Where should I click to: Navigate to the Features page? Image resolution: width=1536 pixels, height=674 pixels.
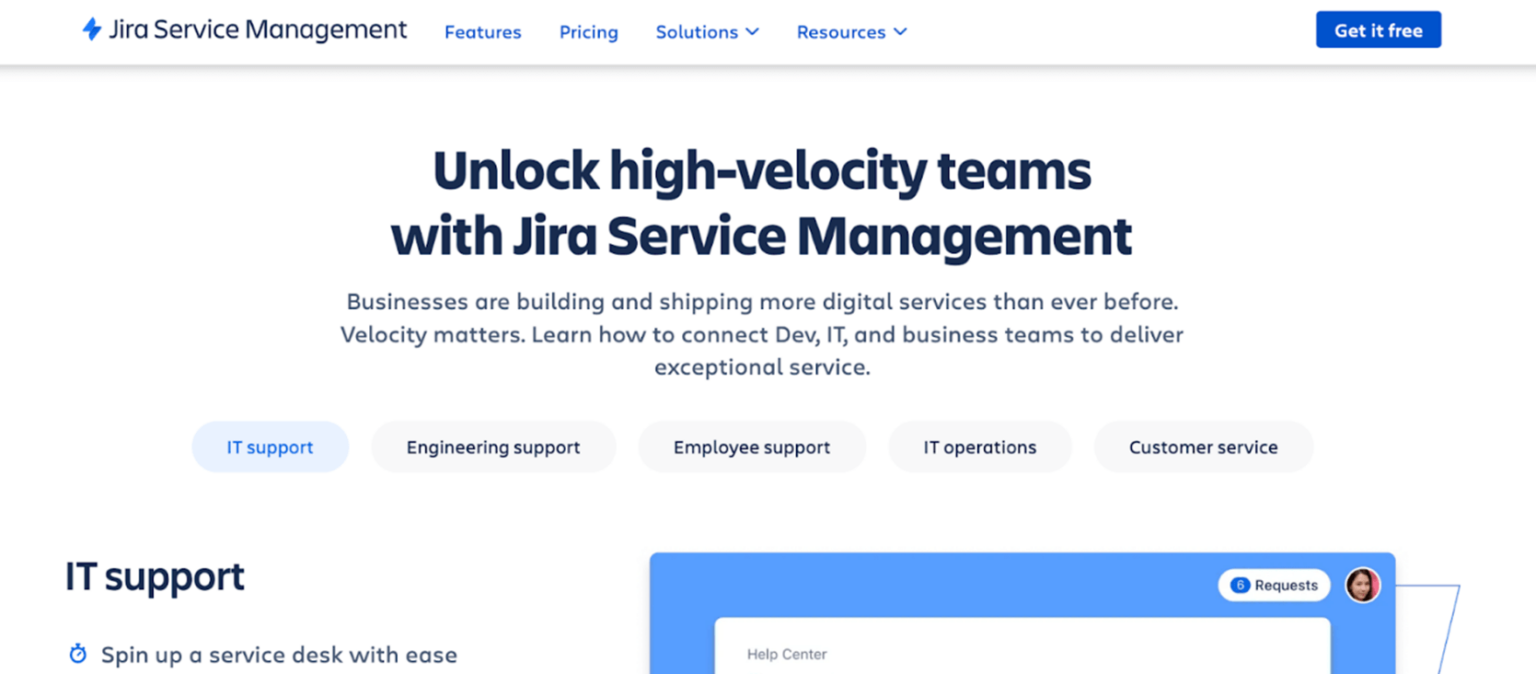coord(482,32)
